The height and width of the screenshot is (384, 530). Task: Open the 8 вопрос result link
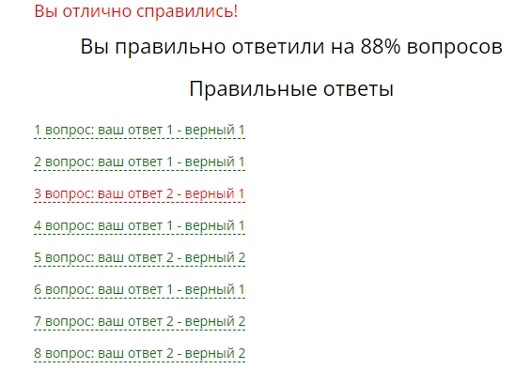[x=139, y=353]
